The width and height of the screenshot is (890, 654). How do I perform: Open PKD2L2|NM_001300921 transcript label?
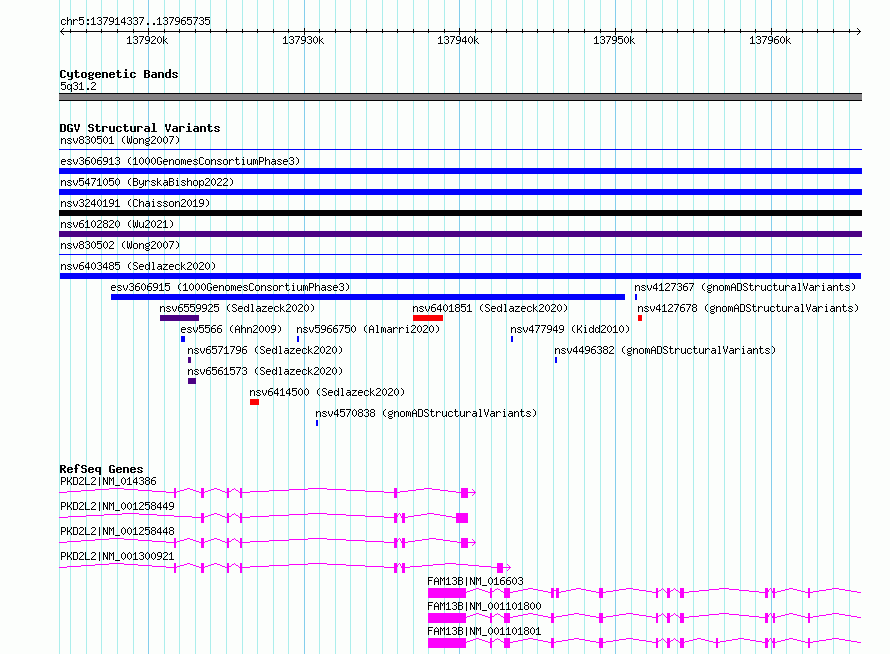pos(117,556)
